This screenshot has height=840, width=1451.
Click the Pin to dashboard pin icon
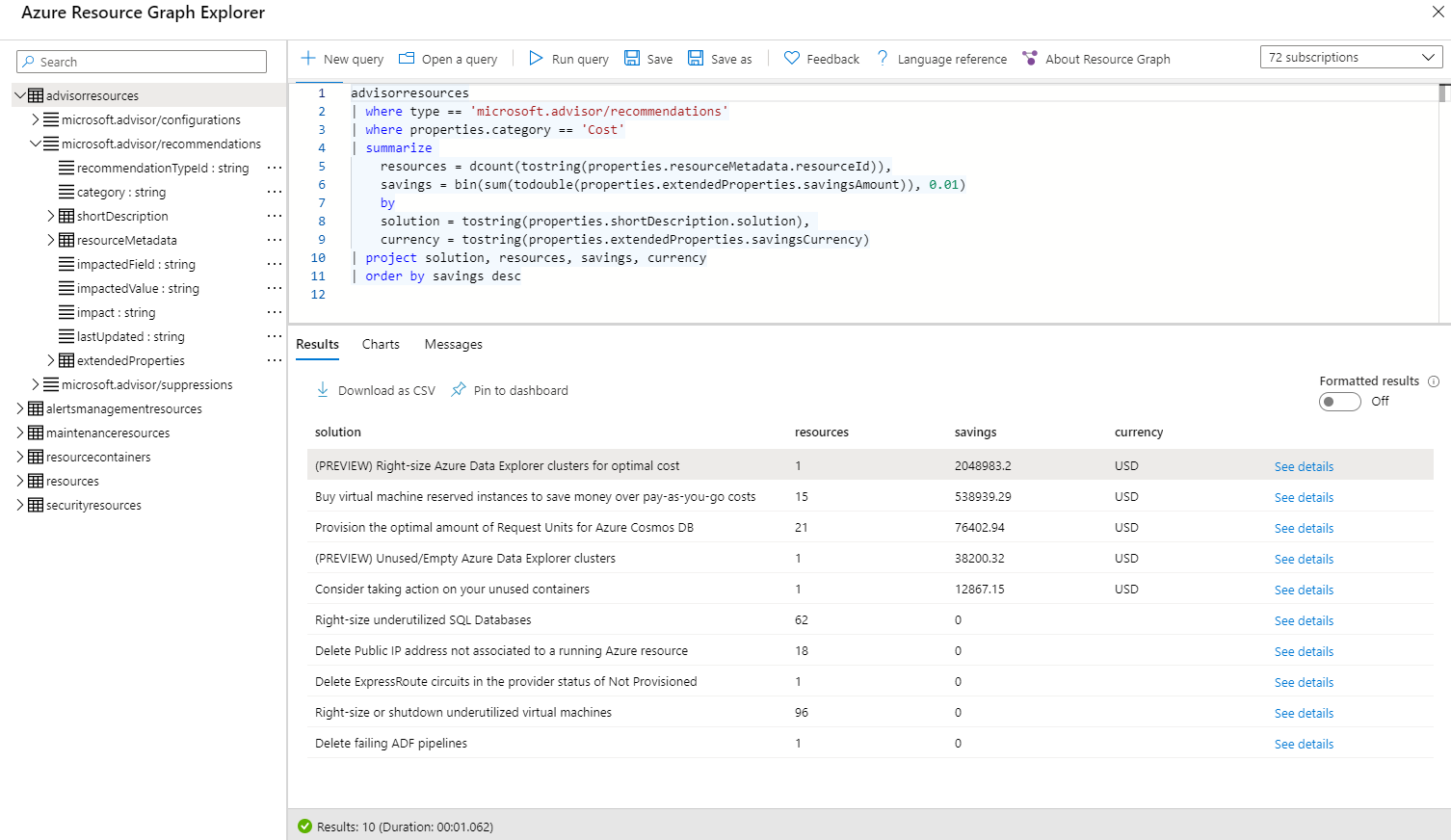(459, 389)
